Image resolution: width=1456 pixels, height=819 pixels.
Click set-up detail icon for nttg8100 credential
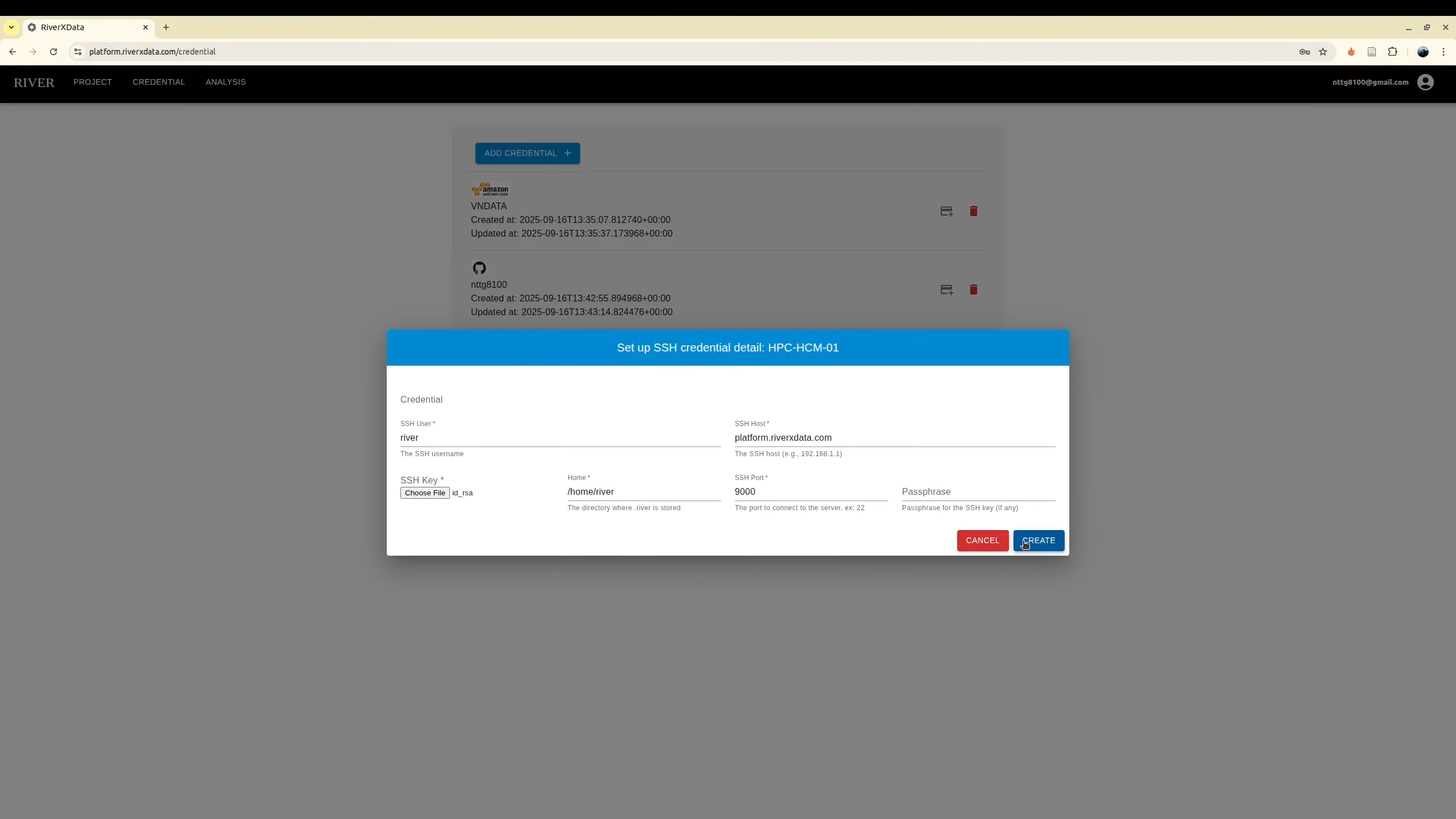pyautogui.click(x=946, y=290)
